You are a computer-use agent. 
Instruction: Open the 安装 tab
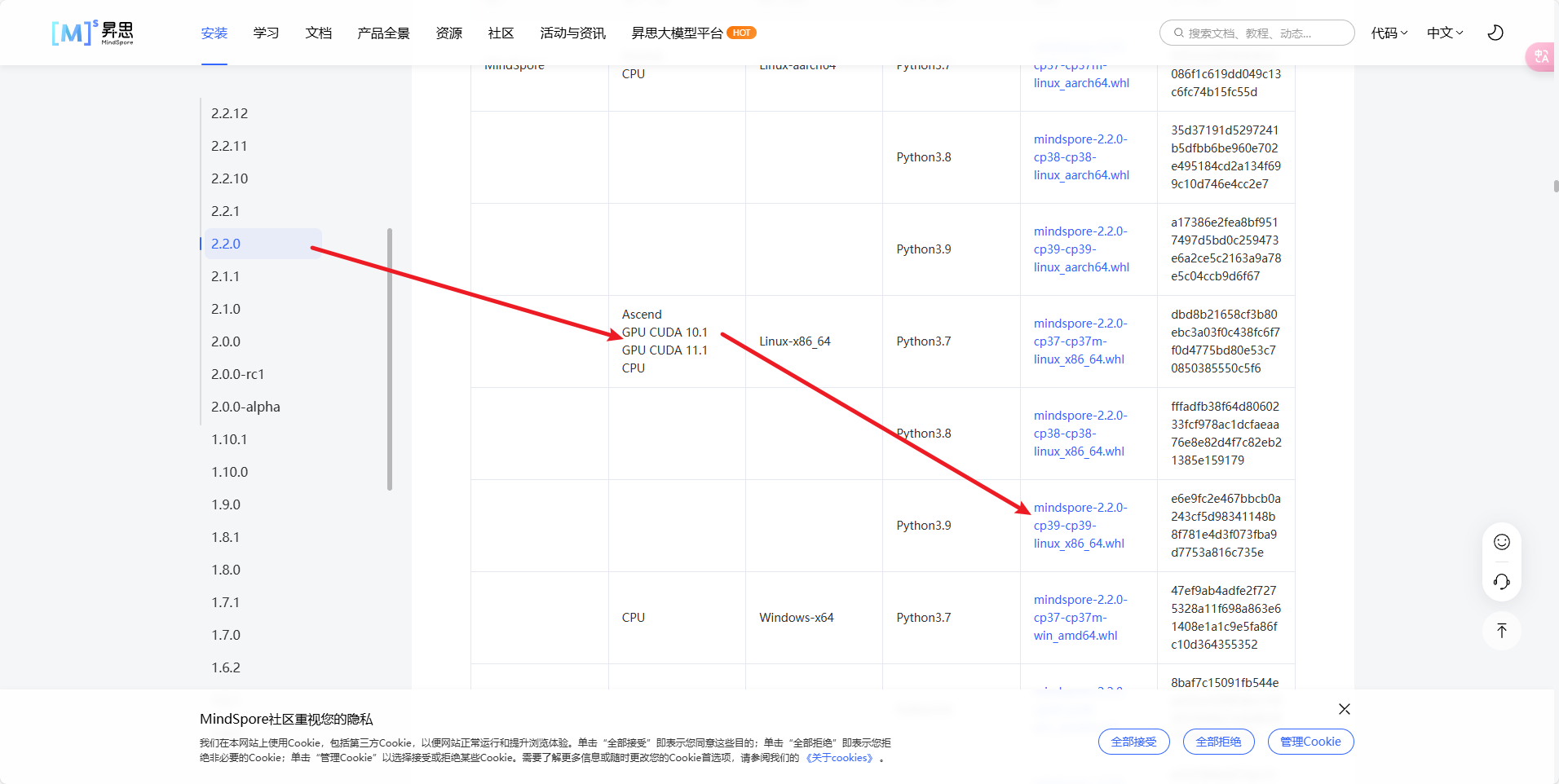[x=214, y=33]
